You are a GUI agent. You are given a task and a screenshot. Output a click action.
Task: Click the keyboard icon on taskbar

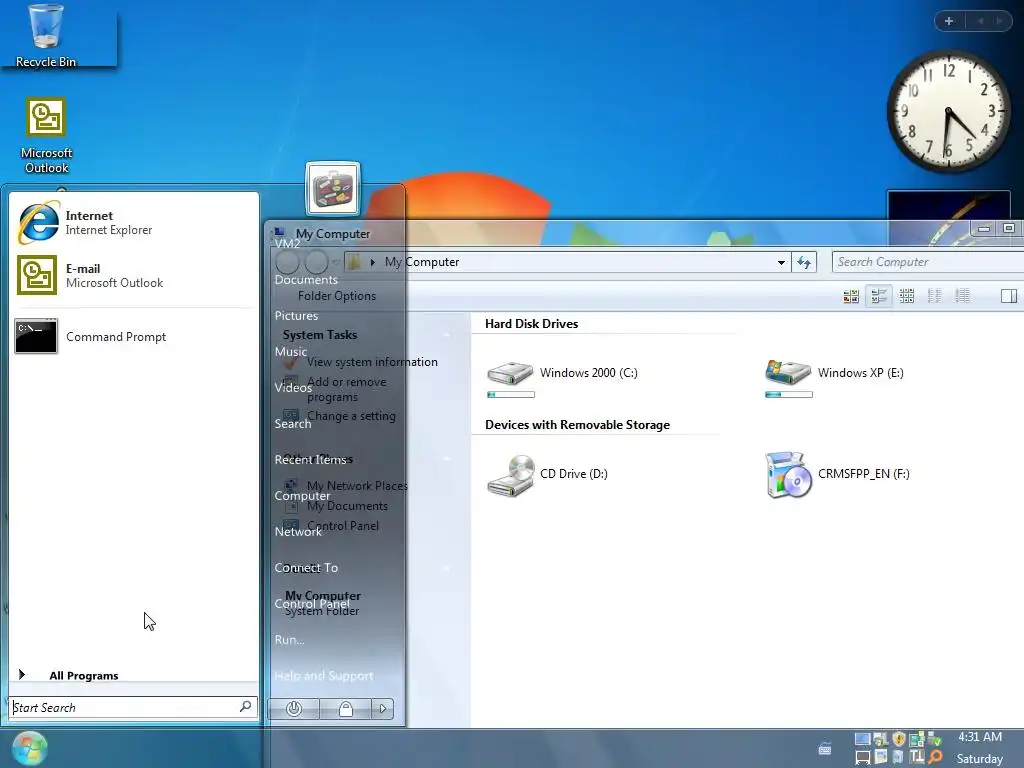(825, 748)
